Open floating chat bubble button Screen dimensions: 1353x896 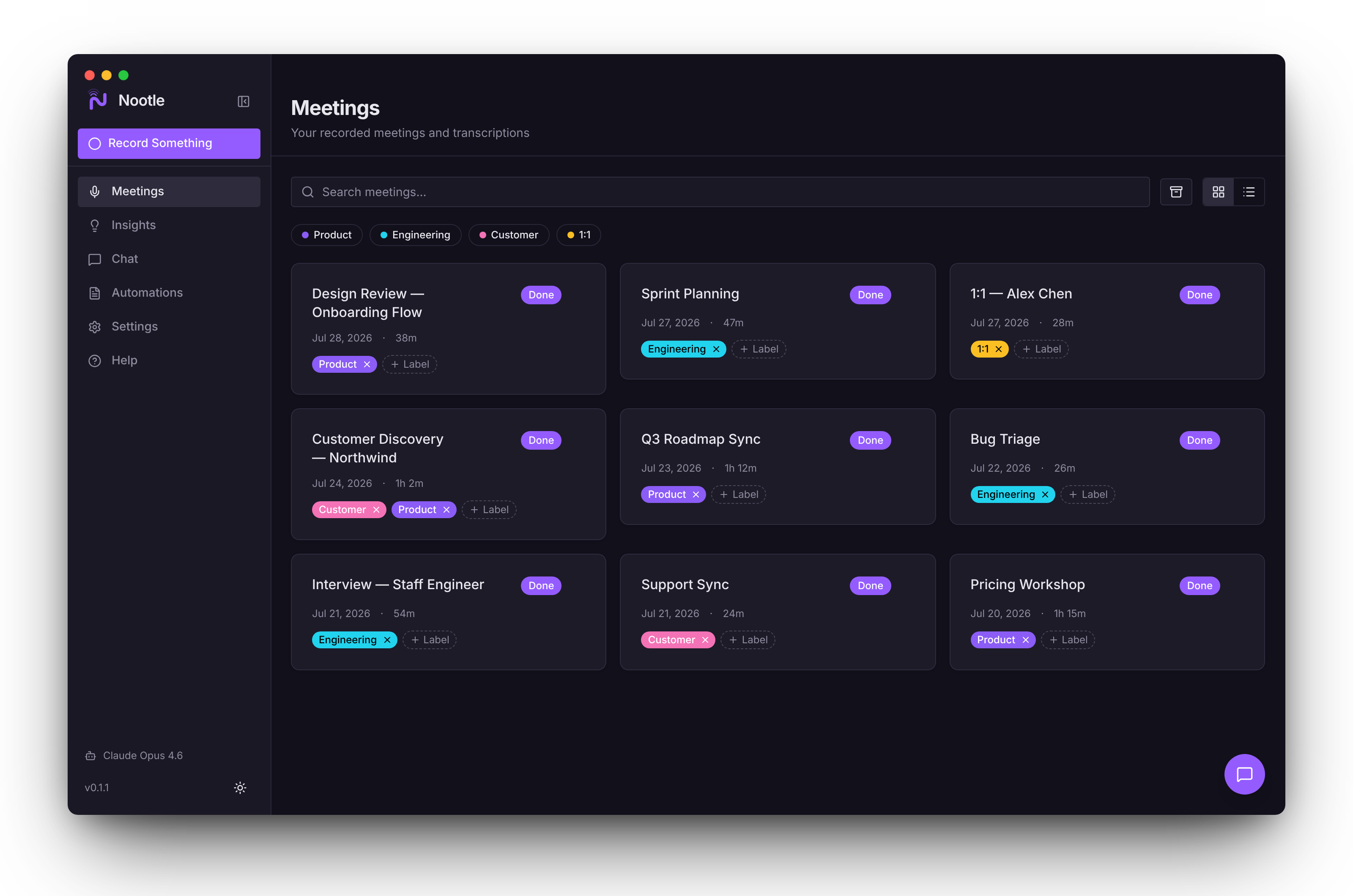(1244, 774)
